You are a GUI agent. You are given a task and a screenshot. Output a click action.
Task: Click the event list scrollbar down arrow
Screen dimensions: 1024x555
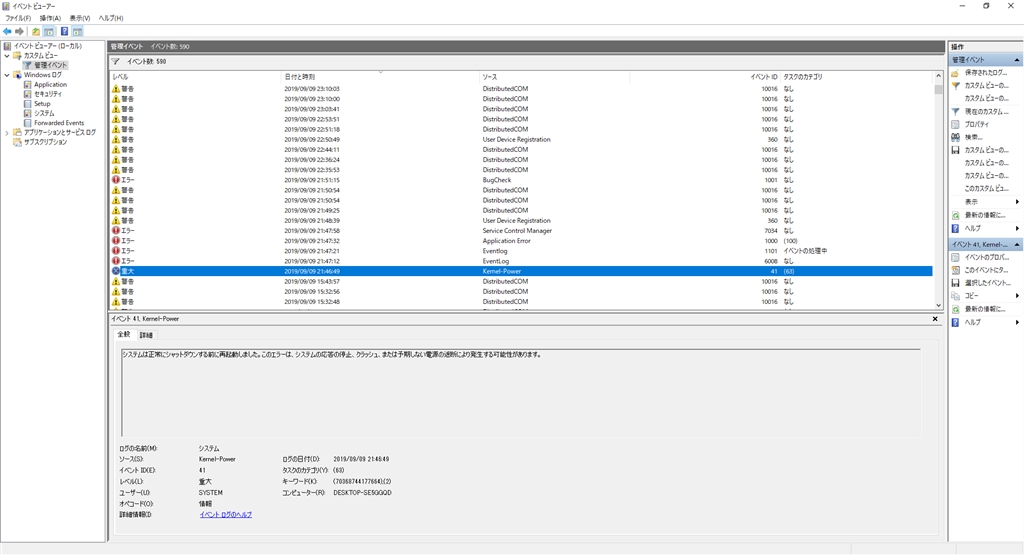[938, 305]
